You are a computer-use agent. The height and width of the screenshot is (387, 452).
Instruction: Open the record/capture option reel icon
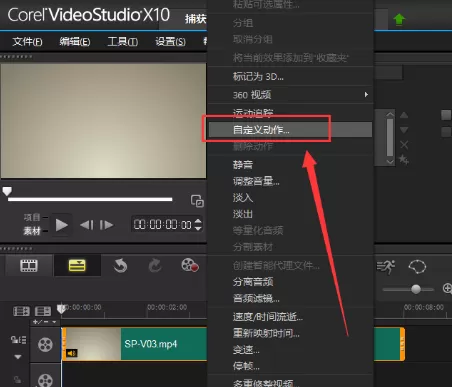point(190,265)
